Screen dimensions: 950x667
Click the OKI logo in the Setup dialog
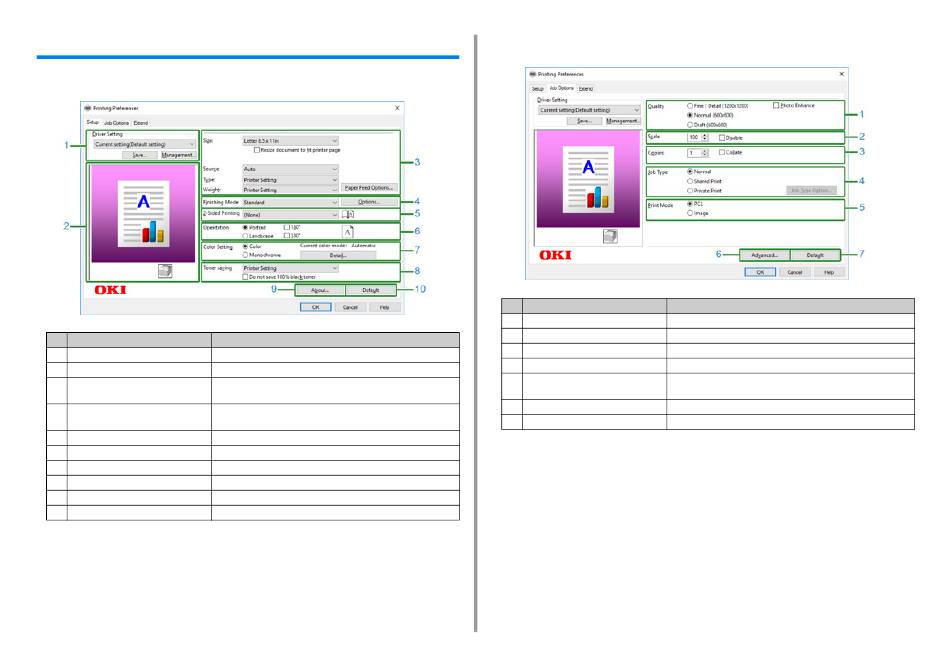tap(110, 290)
